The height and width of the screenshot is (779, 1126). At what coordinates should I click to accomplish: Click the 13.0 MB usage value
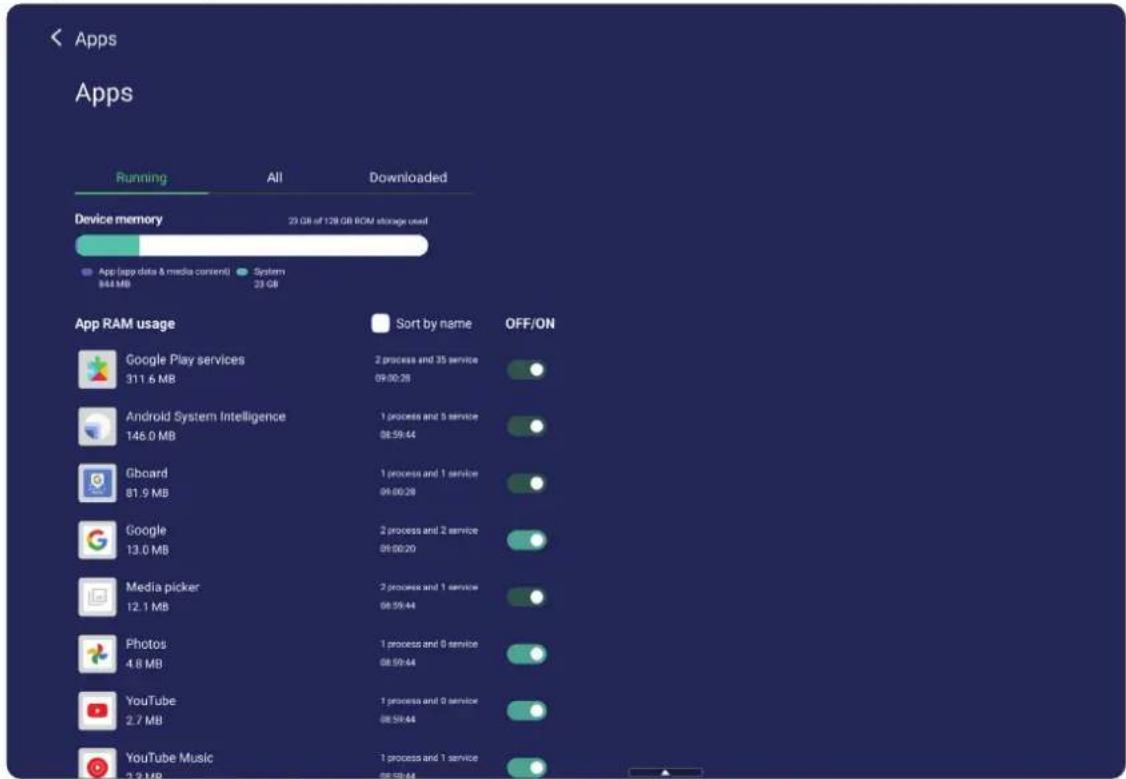pyautogui.click(x=147, y=550)
